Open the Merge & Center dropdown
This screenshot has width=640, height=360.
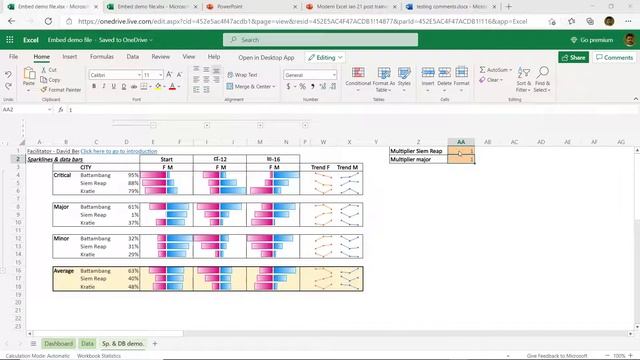(273, 87)
